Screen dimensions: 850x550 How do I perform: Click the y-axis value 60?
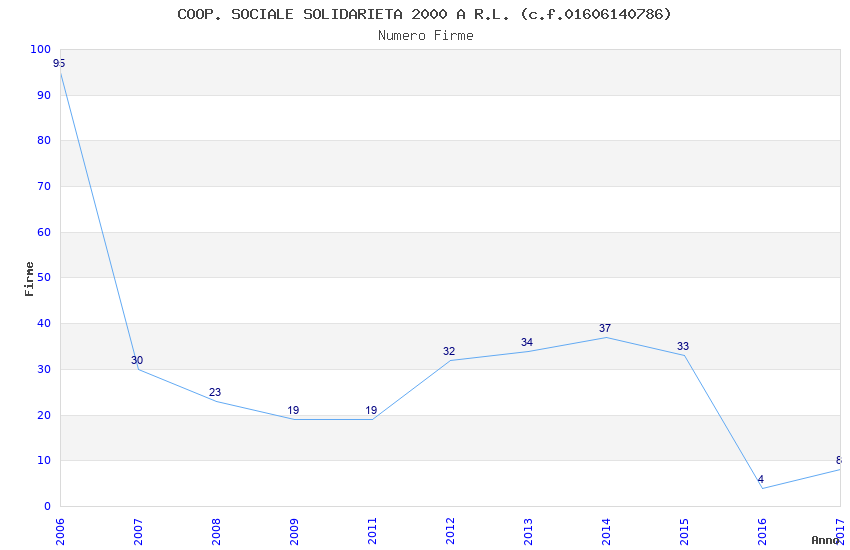click(x=44, y=232)
